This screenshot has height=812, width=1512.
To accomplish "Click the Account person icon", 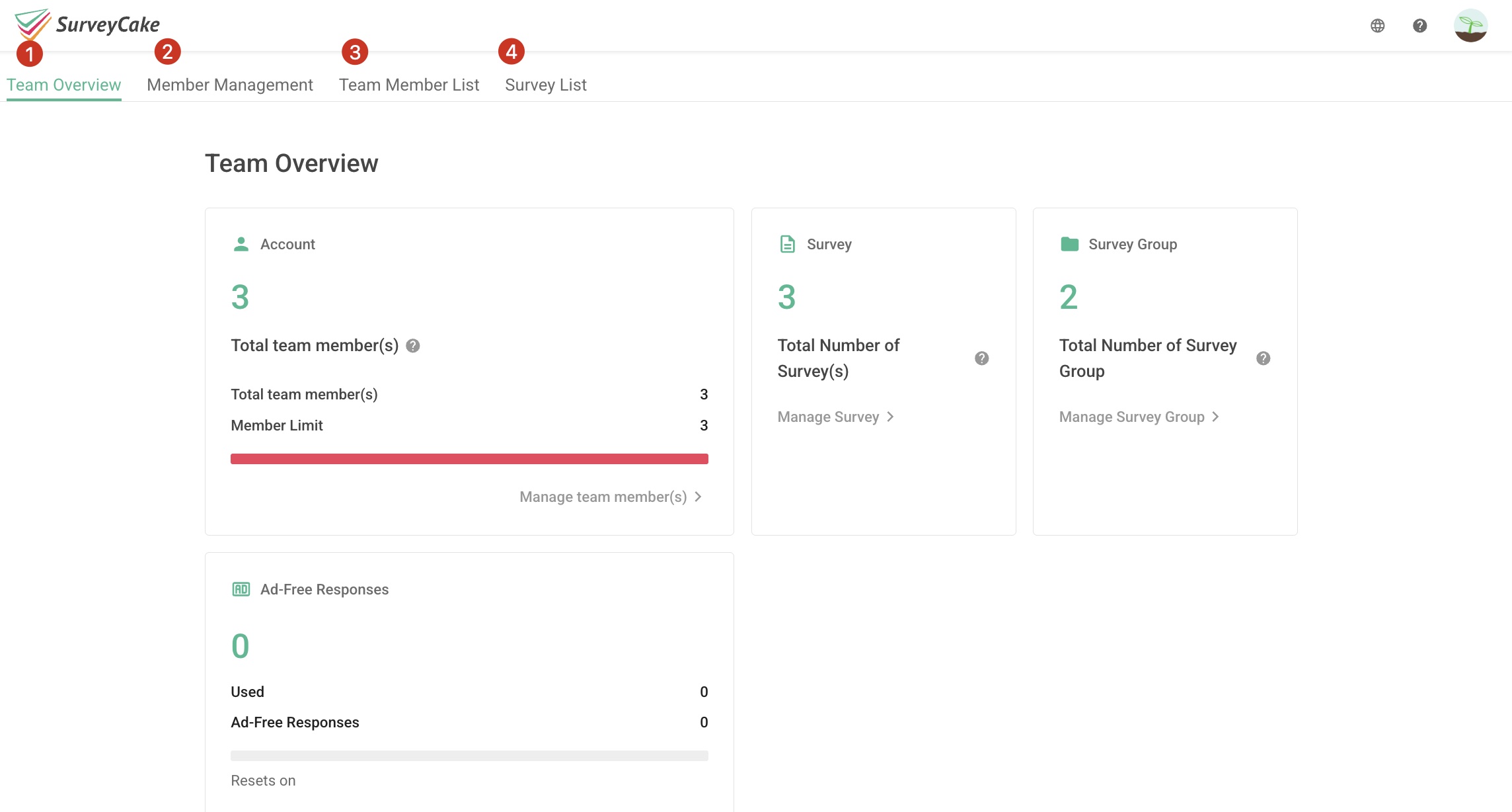I will [x=240, y=243].
